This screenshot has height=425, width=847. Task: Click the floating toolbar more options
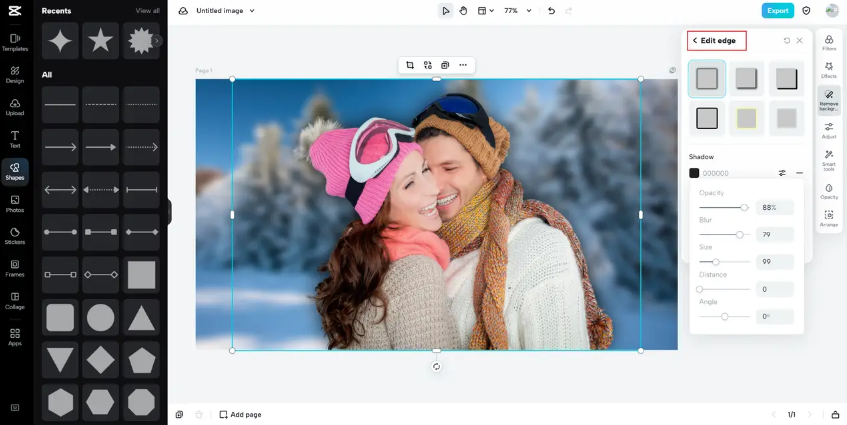point(463,65)
